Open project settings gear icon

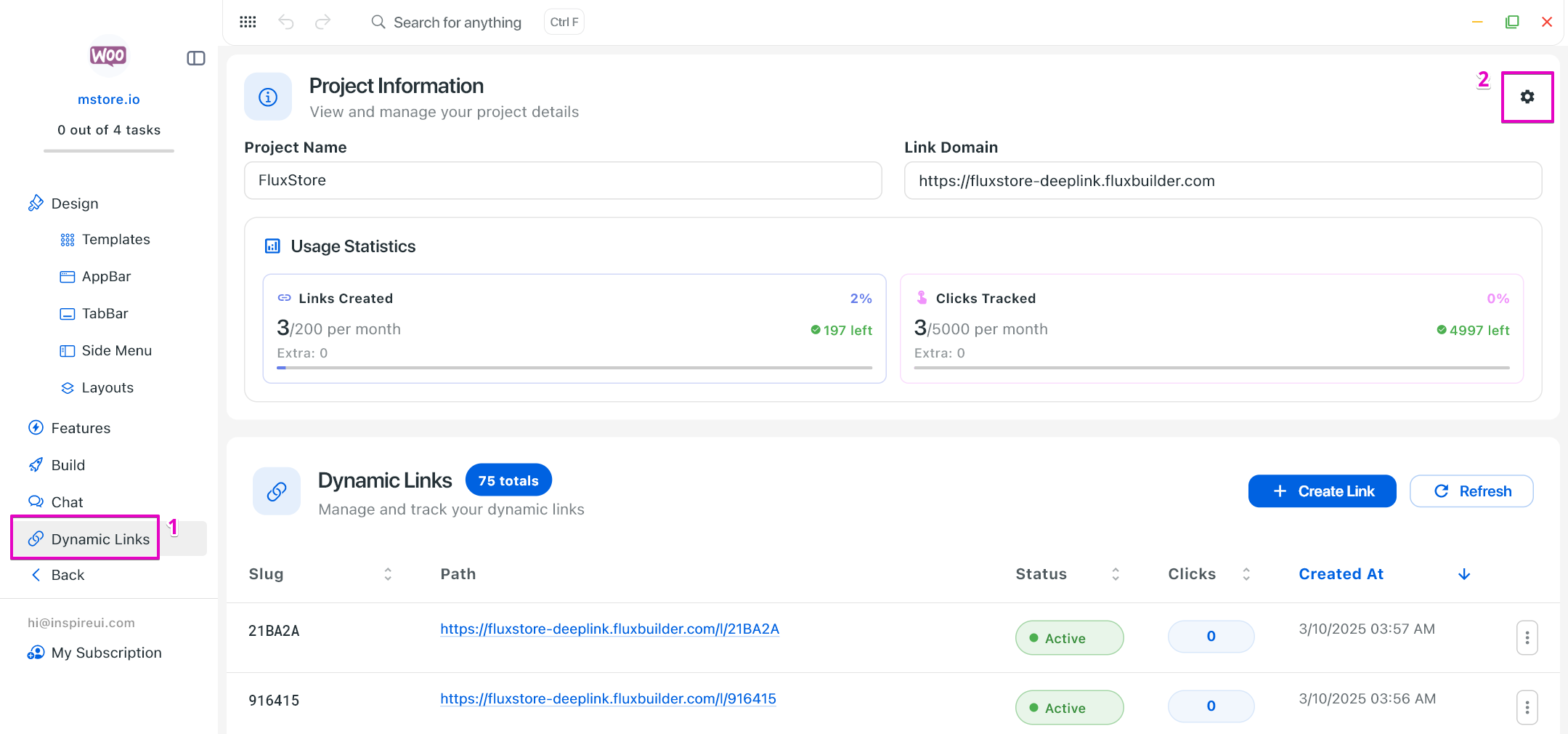pyautogui.click(x=1527, y=97)
